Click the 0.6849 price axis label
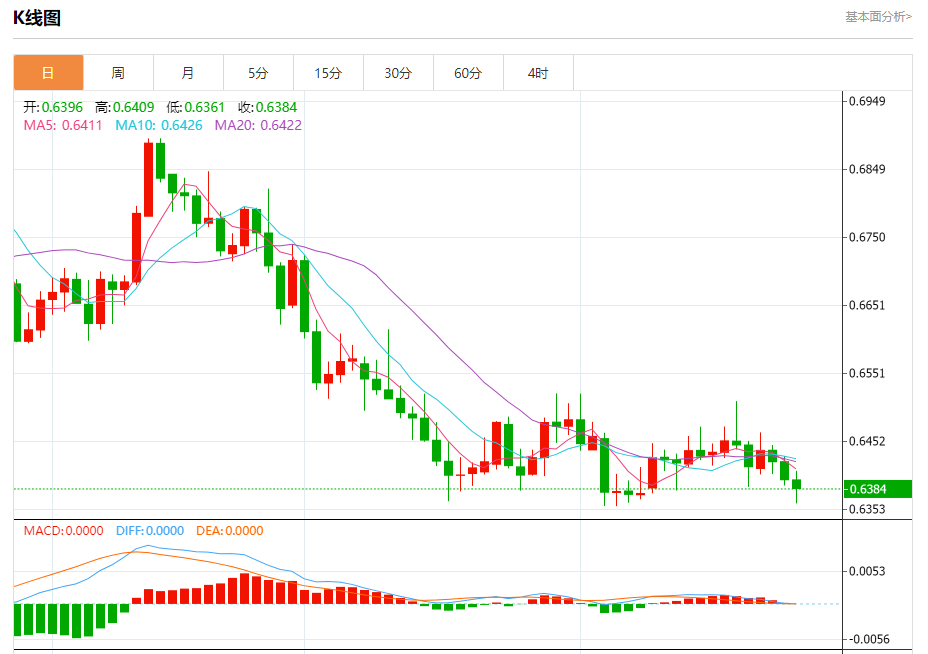 click(x=867, y=169)
